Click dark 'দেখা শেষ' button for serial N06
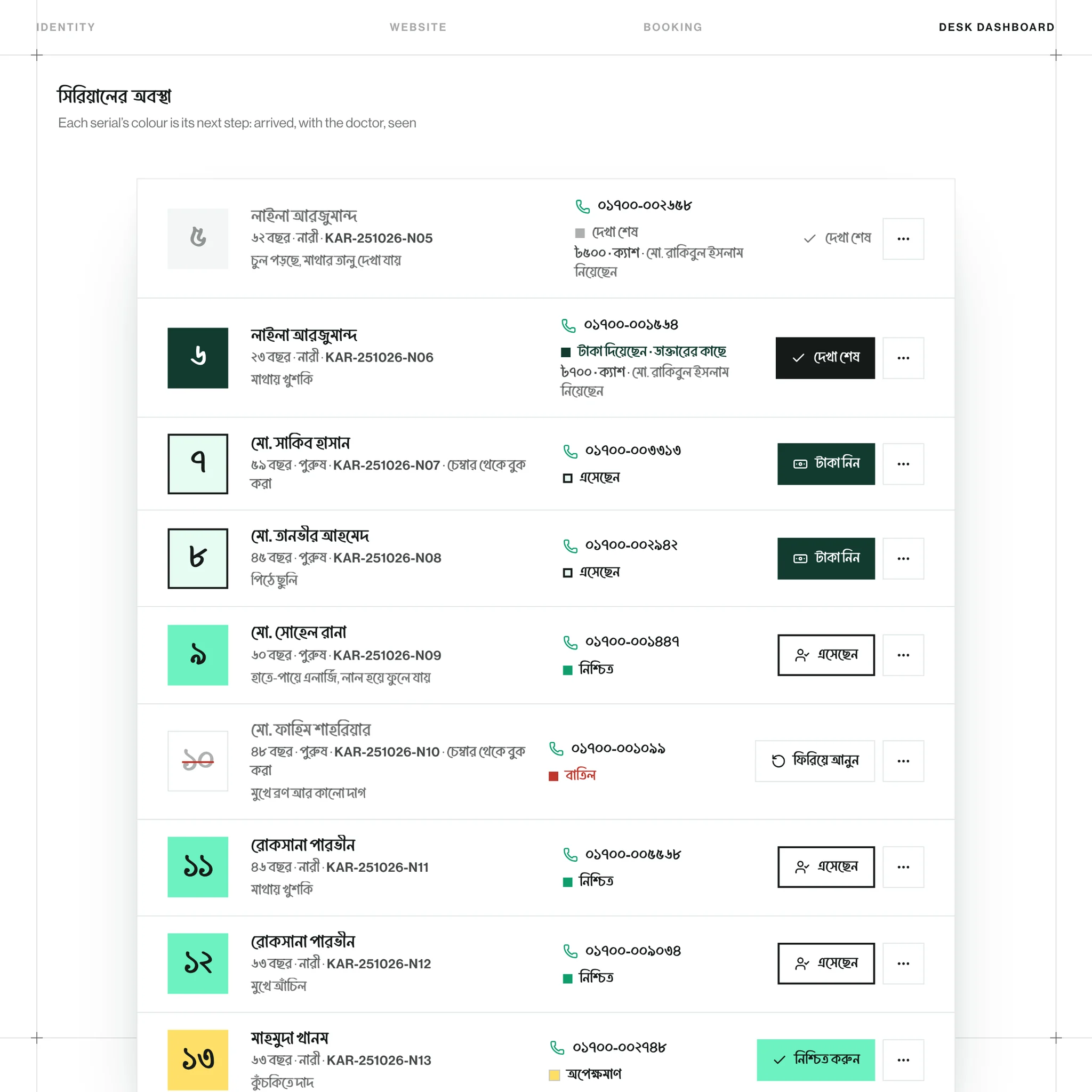 [x=825, y=358]
